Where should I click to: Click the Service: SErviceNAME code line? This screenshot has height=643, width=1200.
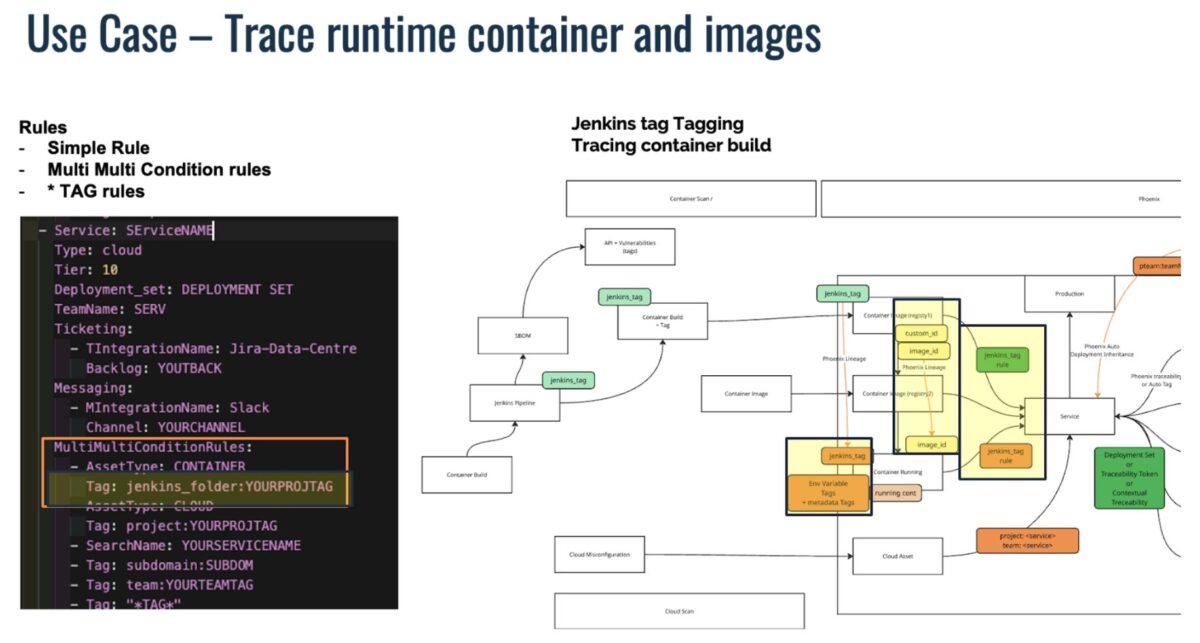[134, 230]
